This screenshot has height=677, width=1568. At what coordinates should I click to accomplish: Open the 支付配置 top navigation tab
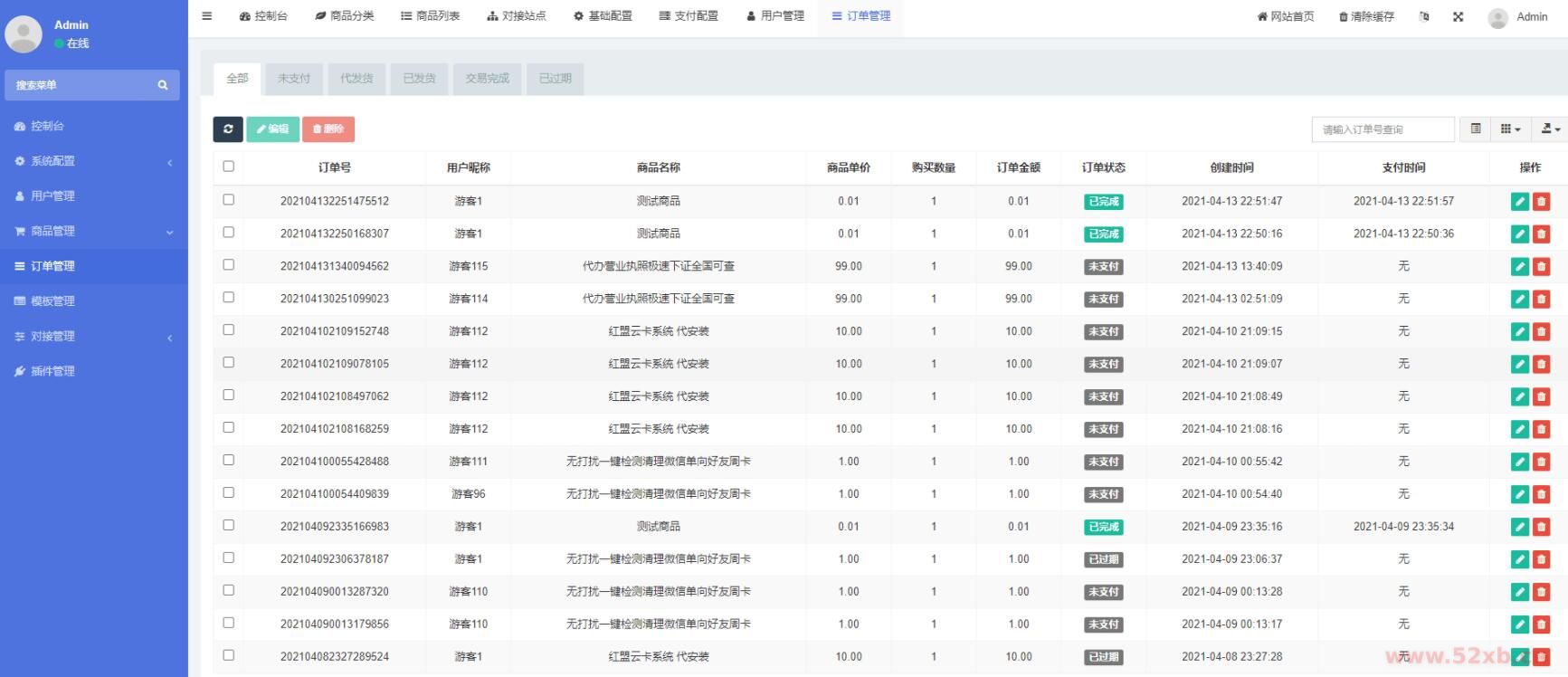click(x=689, y=16)
